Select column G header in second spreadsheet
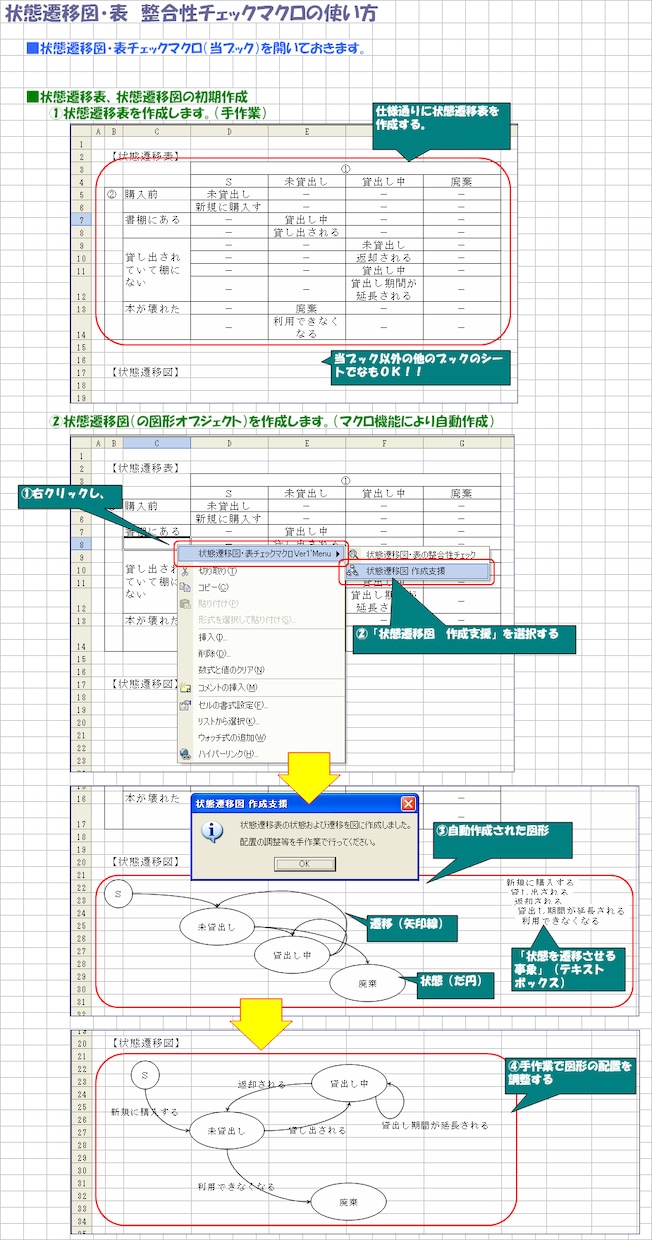Viewport: 652px width, 1240px height. coord(461,442)
